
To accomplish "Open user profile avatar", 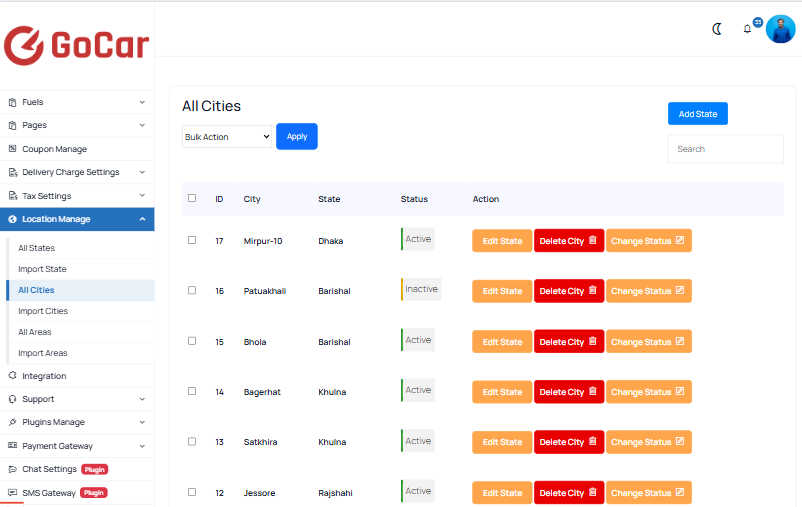I will pyautogui.click(x=781, y=29).
